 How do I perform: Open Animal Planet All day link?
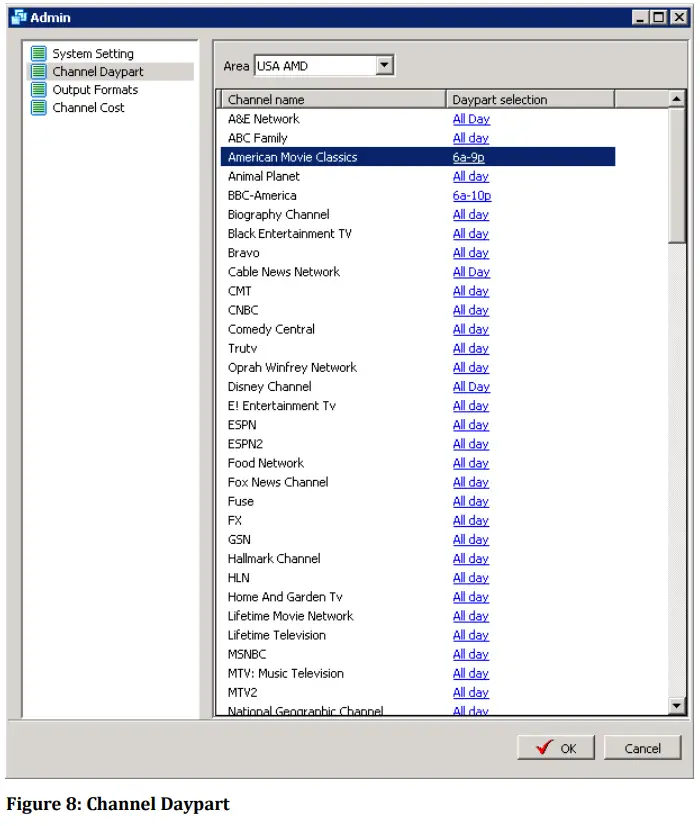(470, 176)
